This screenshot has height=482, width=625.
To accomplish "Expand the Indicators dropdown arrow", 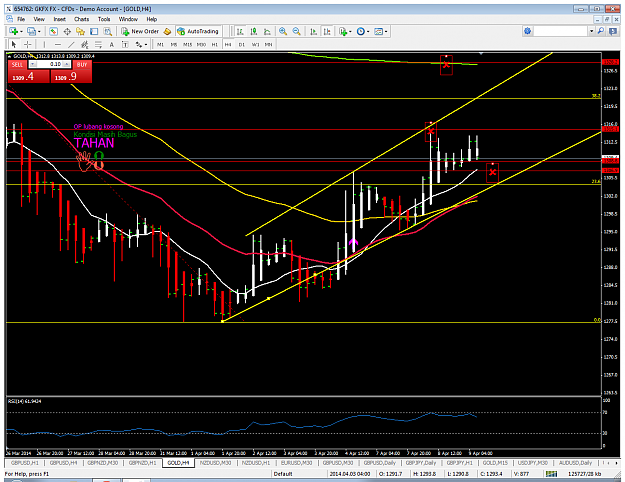I will (x=350, y=31).
